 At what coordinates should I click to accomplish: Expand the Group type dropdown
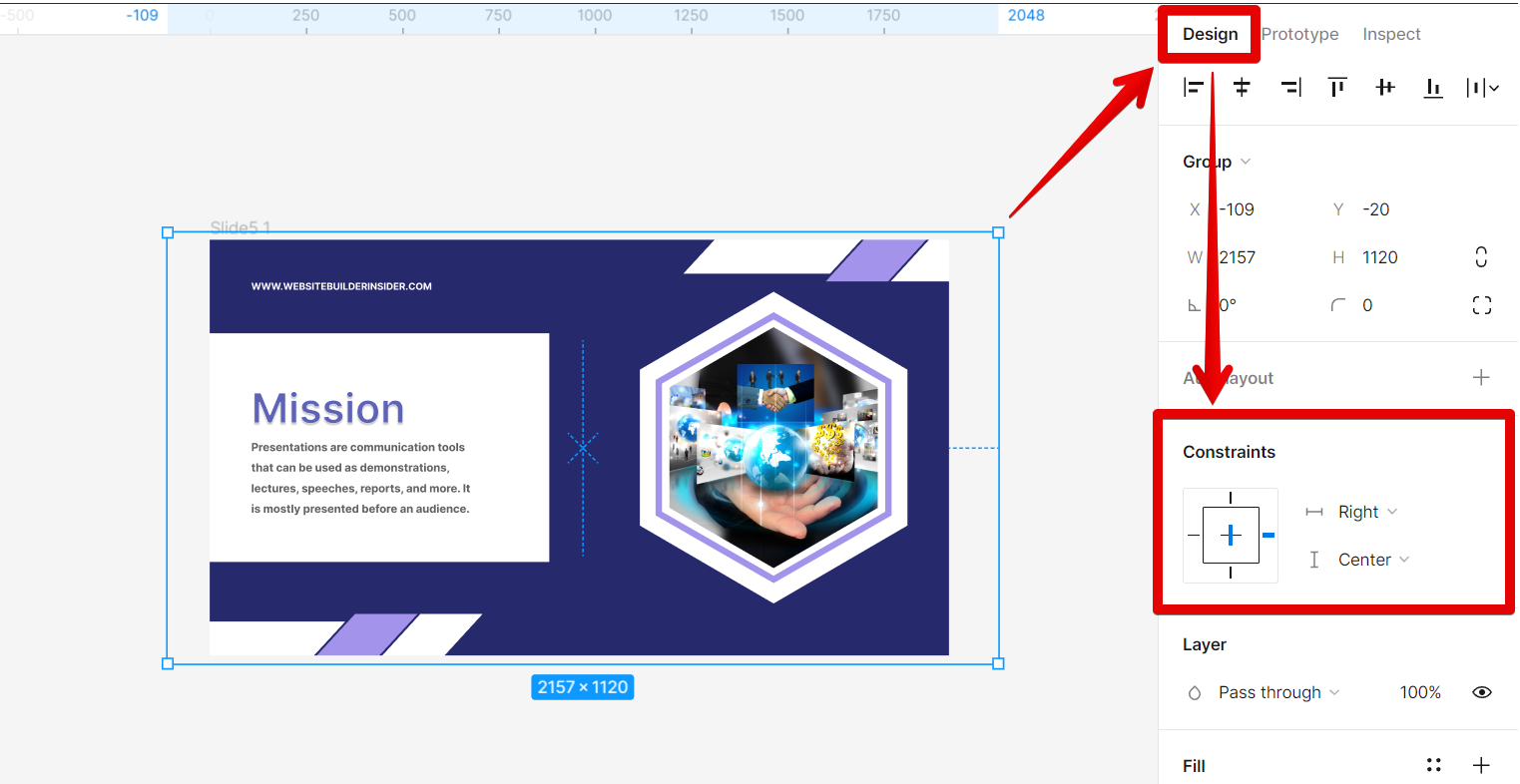1217,162
